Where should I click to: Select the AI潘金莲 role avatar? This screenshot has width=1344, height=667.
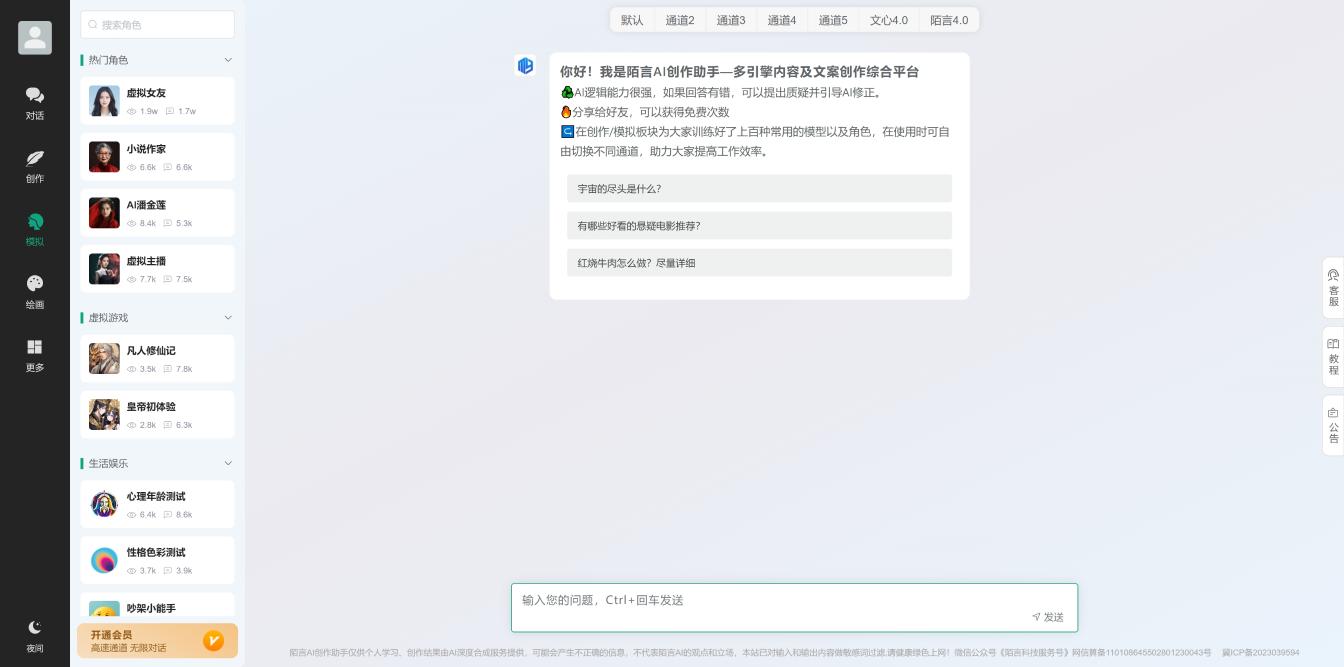pyautogui.click(x=104, y=213)
